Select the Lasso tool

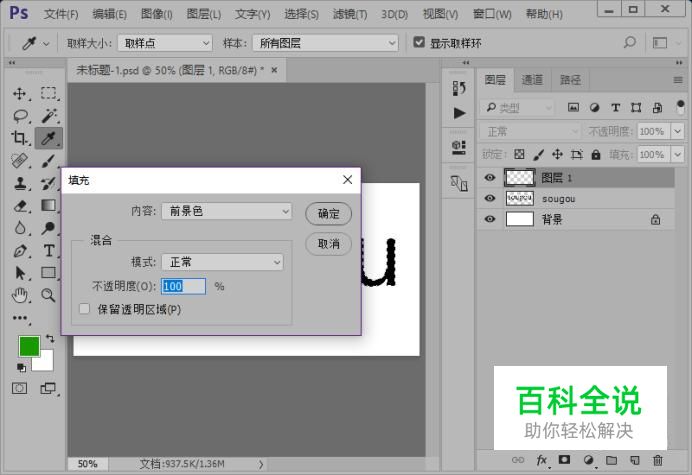pyautogui.click(x=20, y=116)
